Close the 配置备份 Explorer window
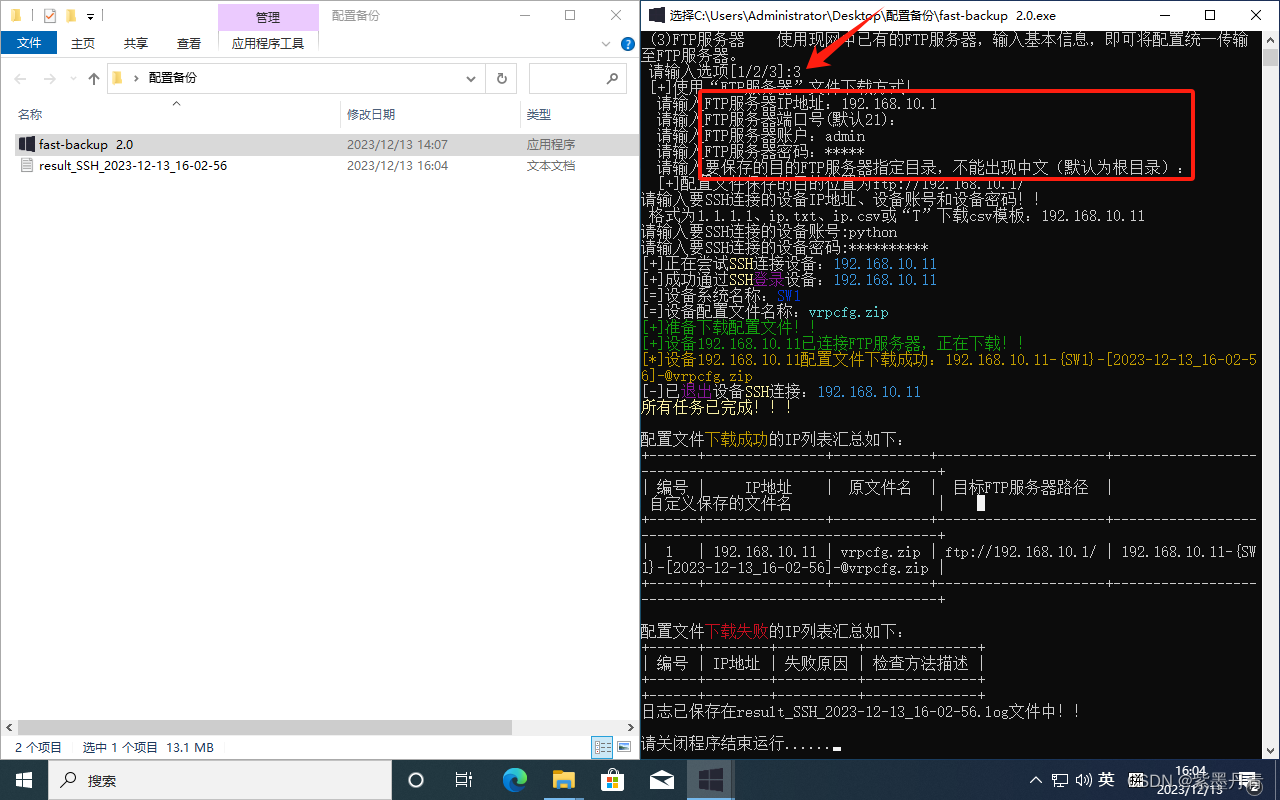1280x800 pixels. click(x=616, y=15)
